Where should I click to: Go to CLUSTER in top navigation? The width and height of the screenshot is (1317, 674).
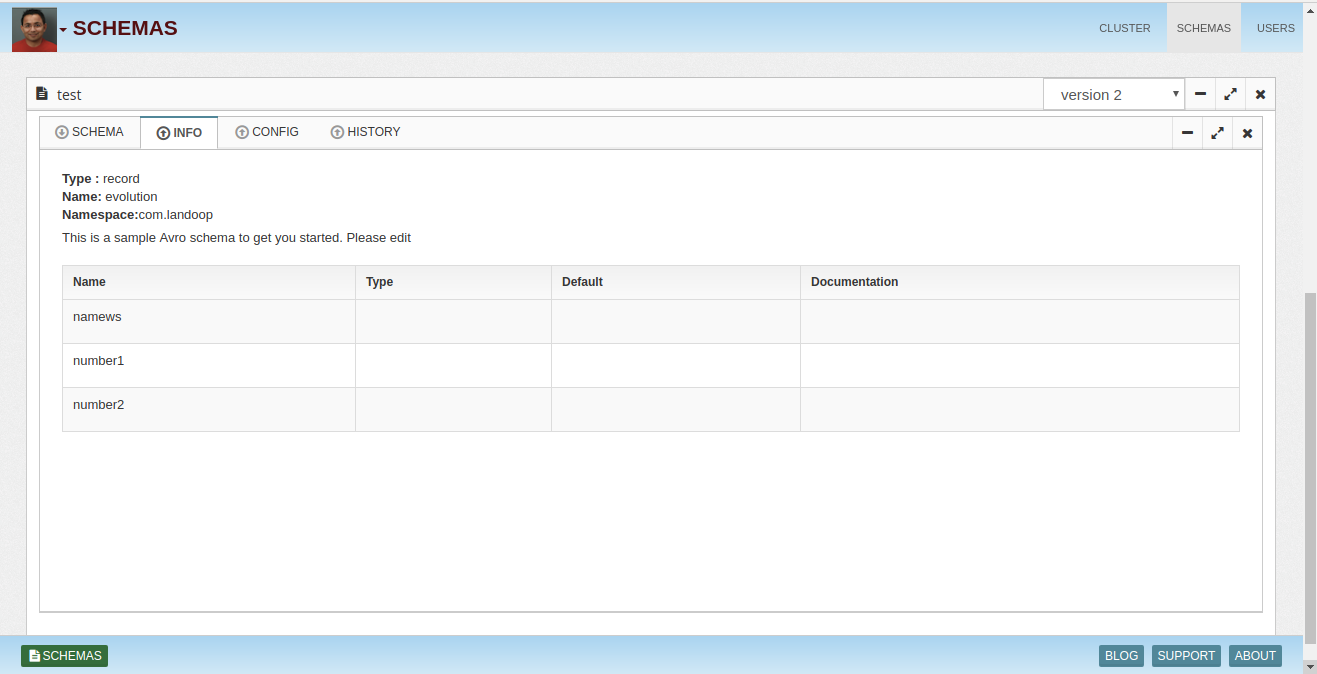(1124, 28)
